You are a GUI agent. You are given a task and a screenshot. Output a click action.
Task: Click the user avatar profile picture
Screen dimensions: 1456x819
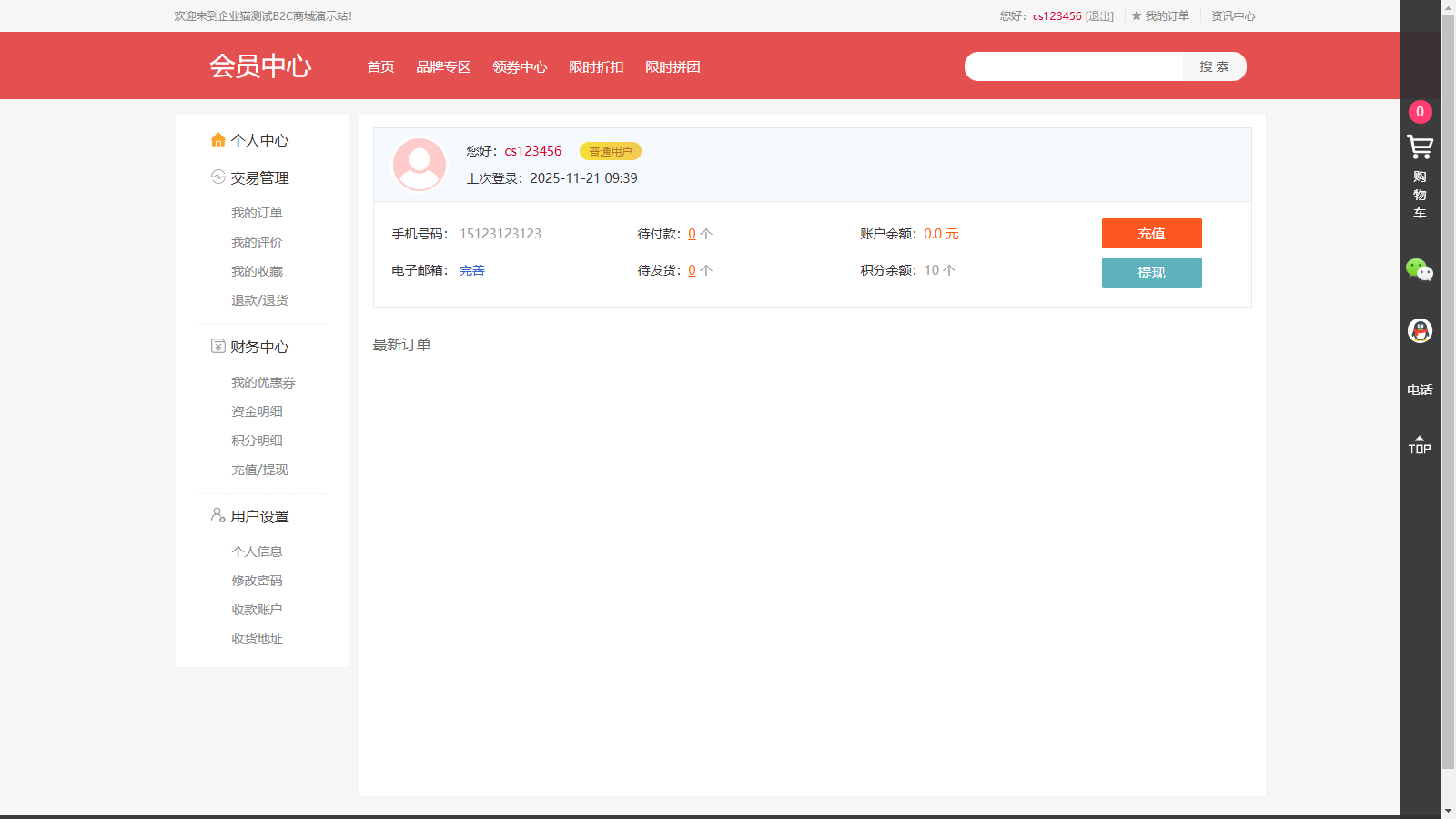coord(420,165)
